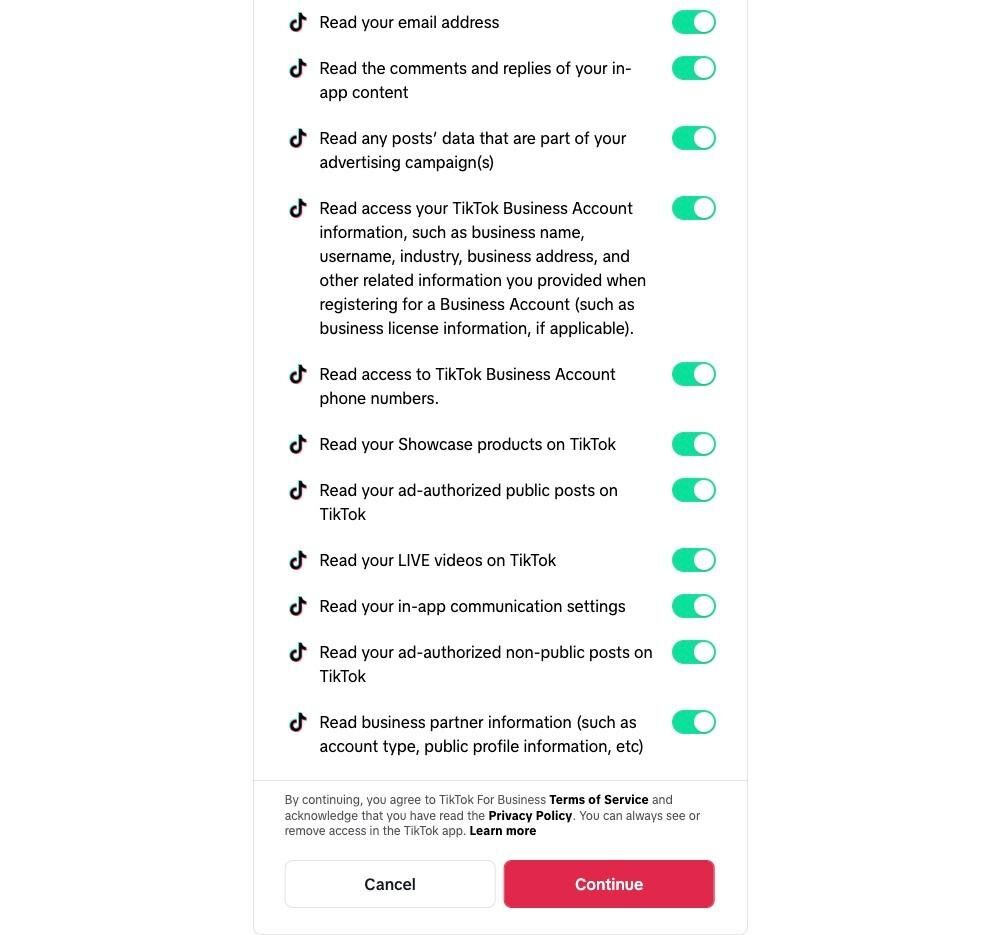Screen dimensions: 1000x935
Task: Click TikTok icon next to in-app communication settings
Action: 298,606
